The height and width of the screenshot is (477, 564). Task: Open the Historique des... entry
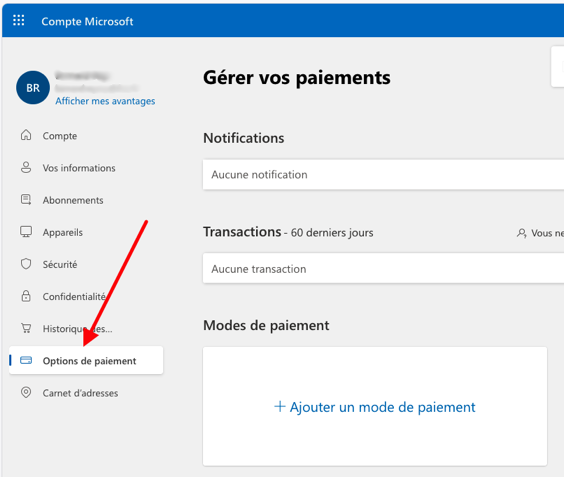(78, 329)
